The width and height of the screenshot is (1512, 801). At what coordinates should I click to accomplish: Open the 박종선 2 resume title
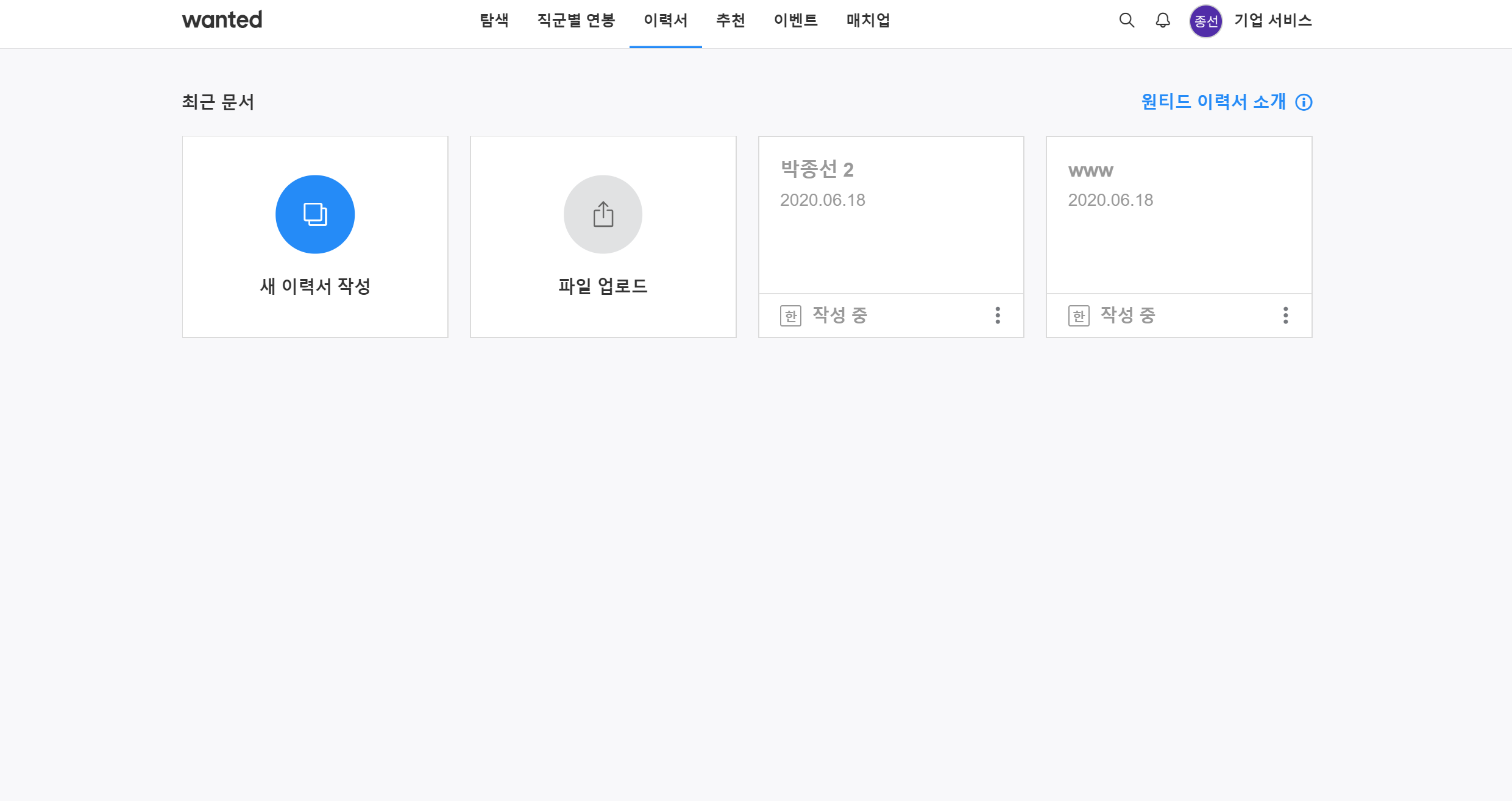pos(817,169)
